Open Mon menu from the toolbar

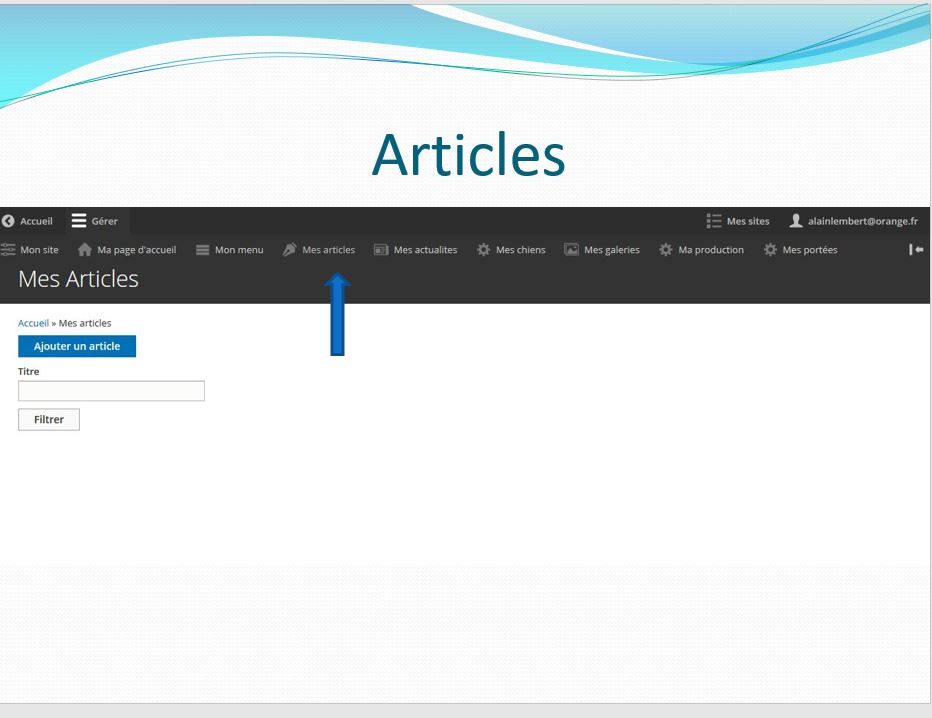229,250
